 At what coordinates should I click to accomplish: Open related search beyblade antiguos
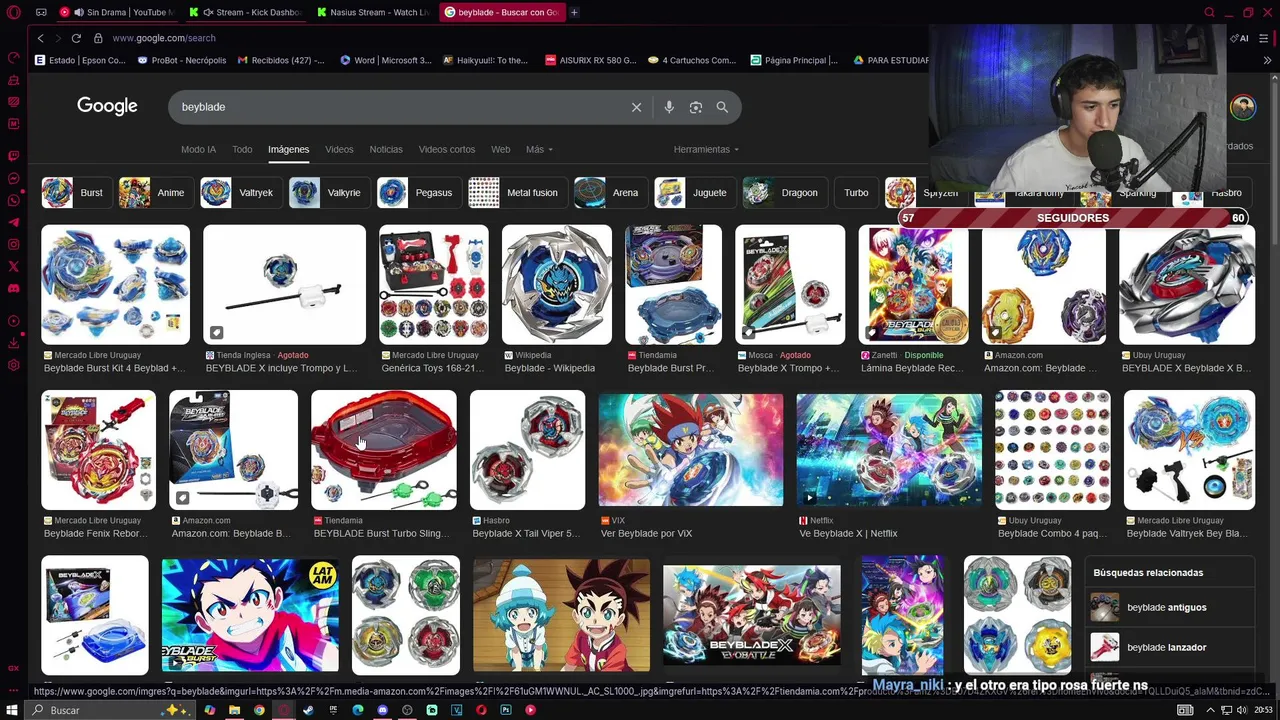[x=1168, y=607]
